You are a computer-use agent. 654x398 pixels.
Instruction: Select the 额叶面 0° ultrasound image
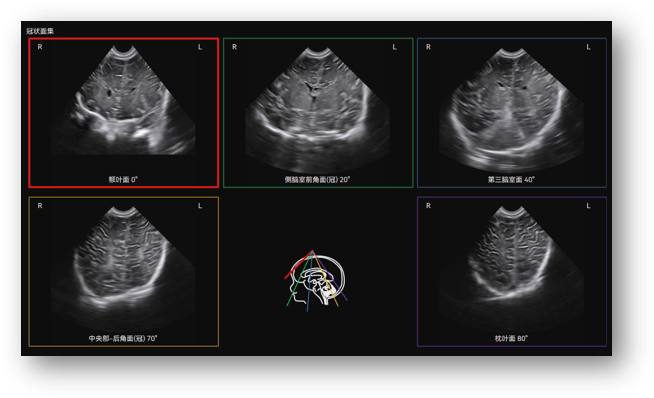123,113
